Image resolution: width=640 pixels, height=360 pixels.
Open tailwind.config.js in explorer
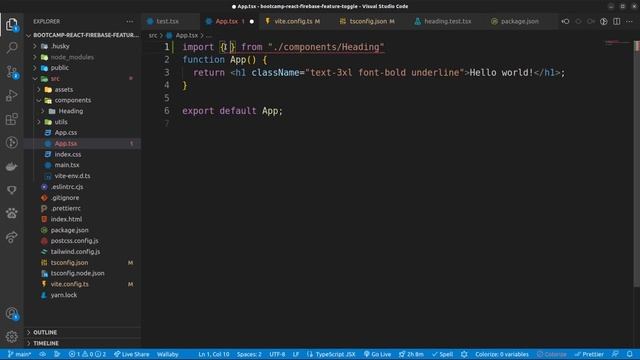click(82, 251)
